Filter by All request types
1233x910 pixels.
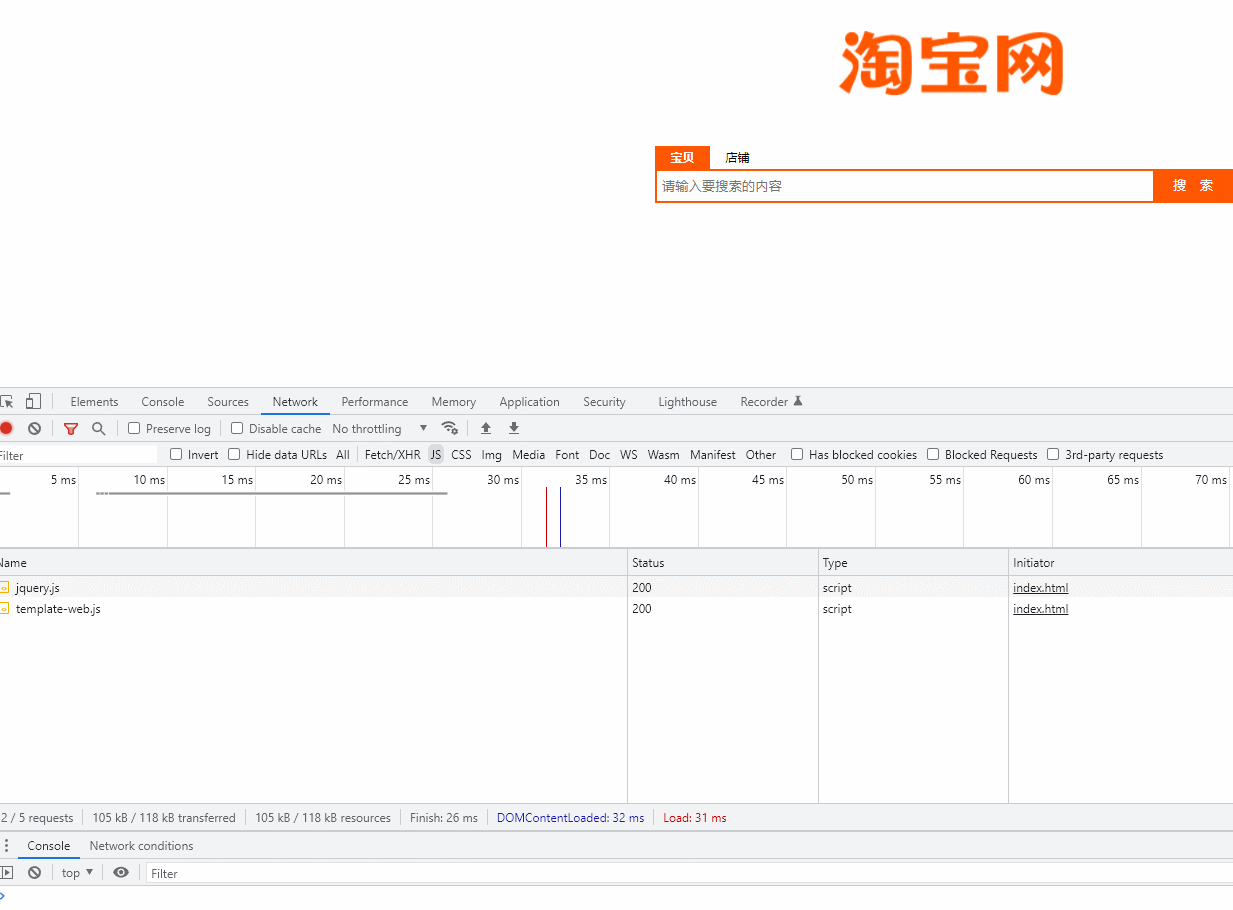(343, 455)
